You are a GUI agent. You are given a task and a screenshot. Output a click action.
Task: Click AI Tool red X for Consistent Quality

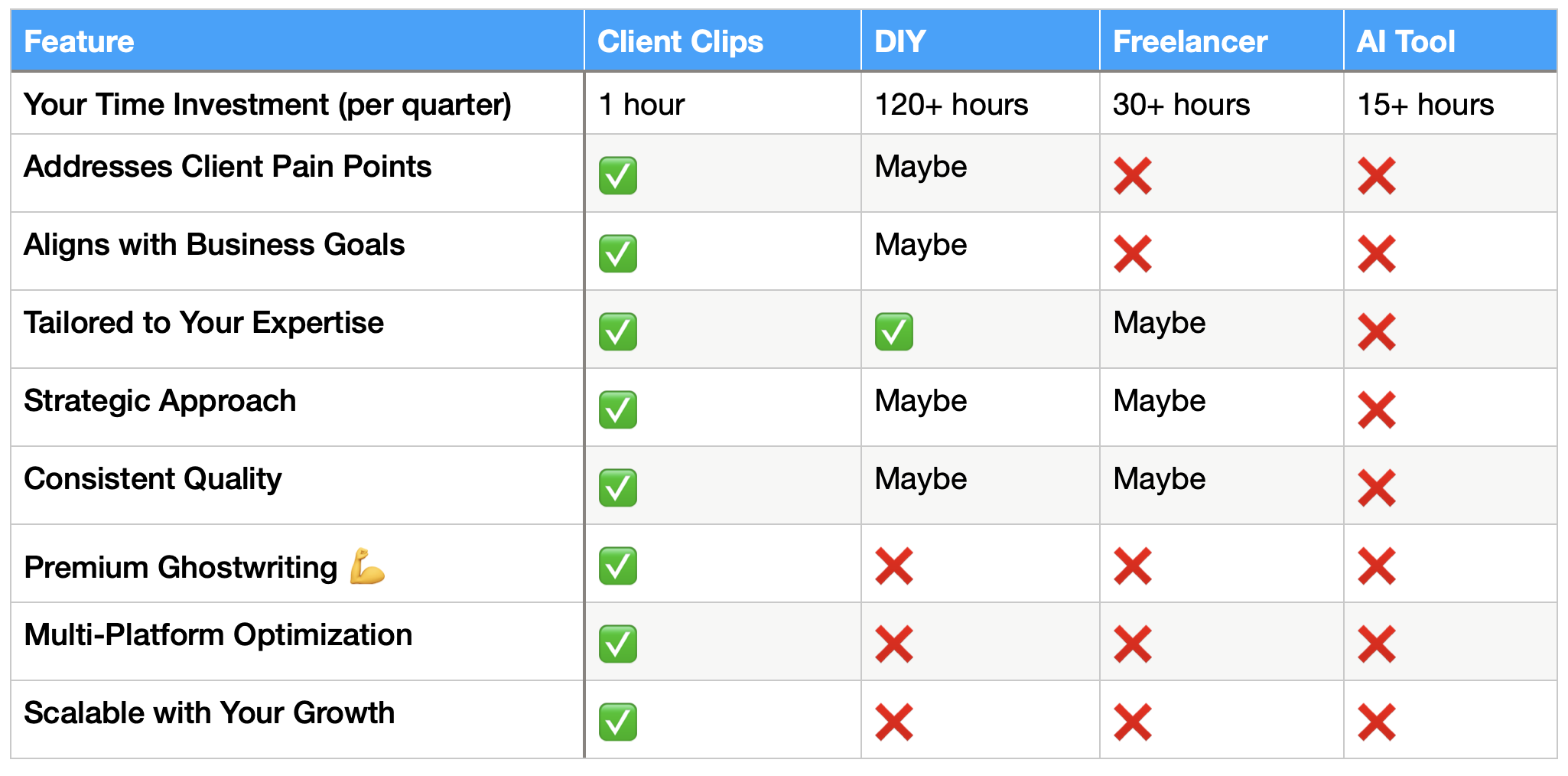pos(1377,487)
